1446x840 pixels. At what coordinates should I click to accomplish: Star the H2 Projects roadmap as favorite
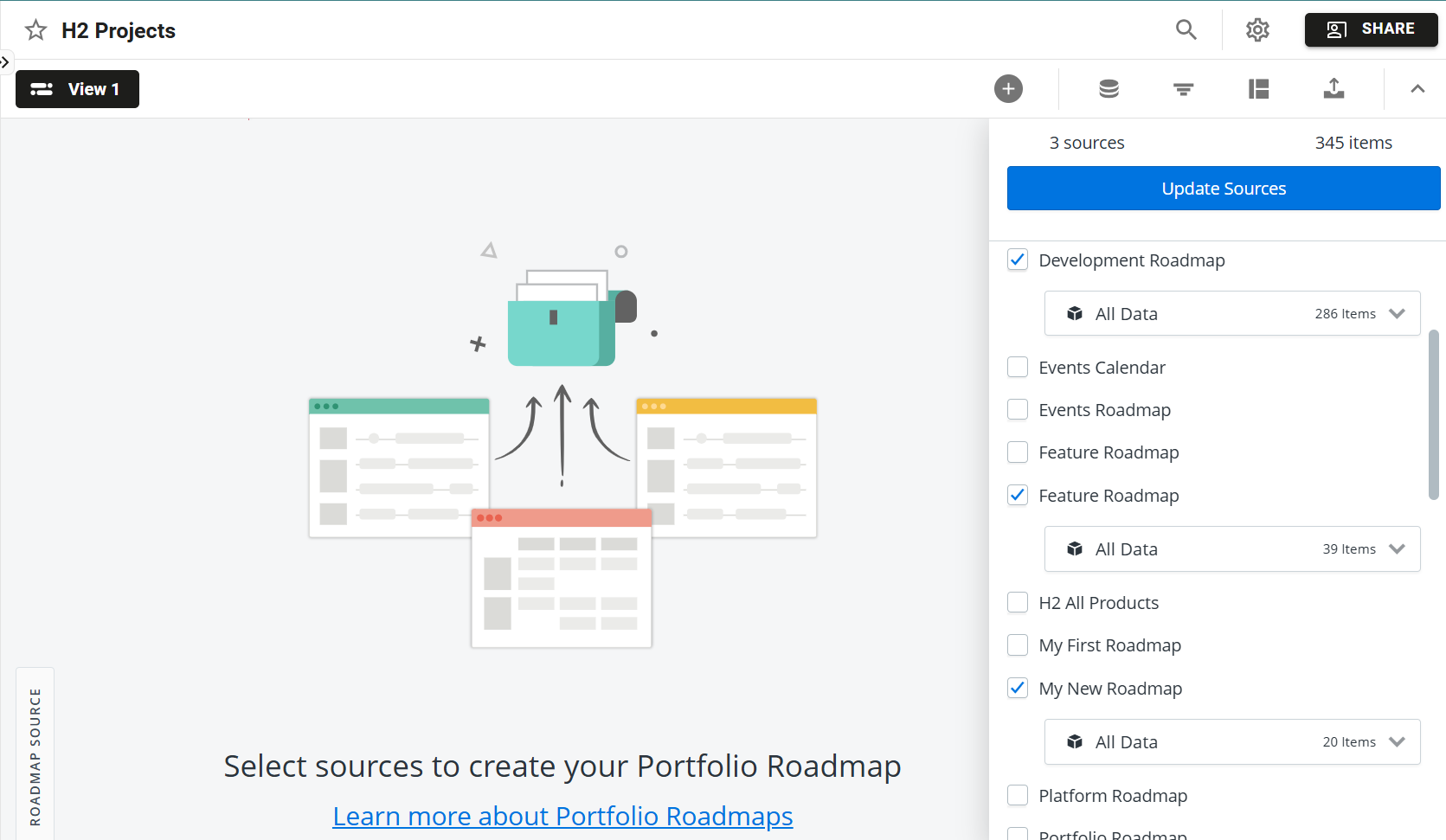point(35,29)
